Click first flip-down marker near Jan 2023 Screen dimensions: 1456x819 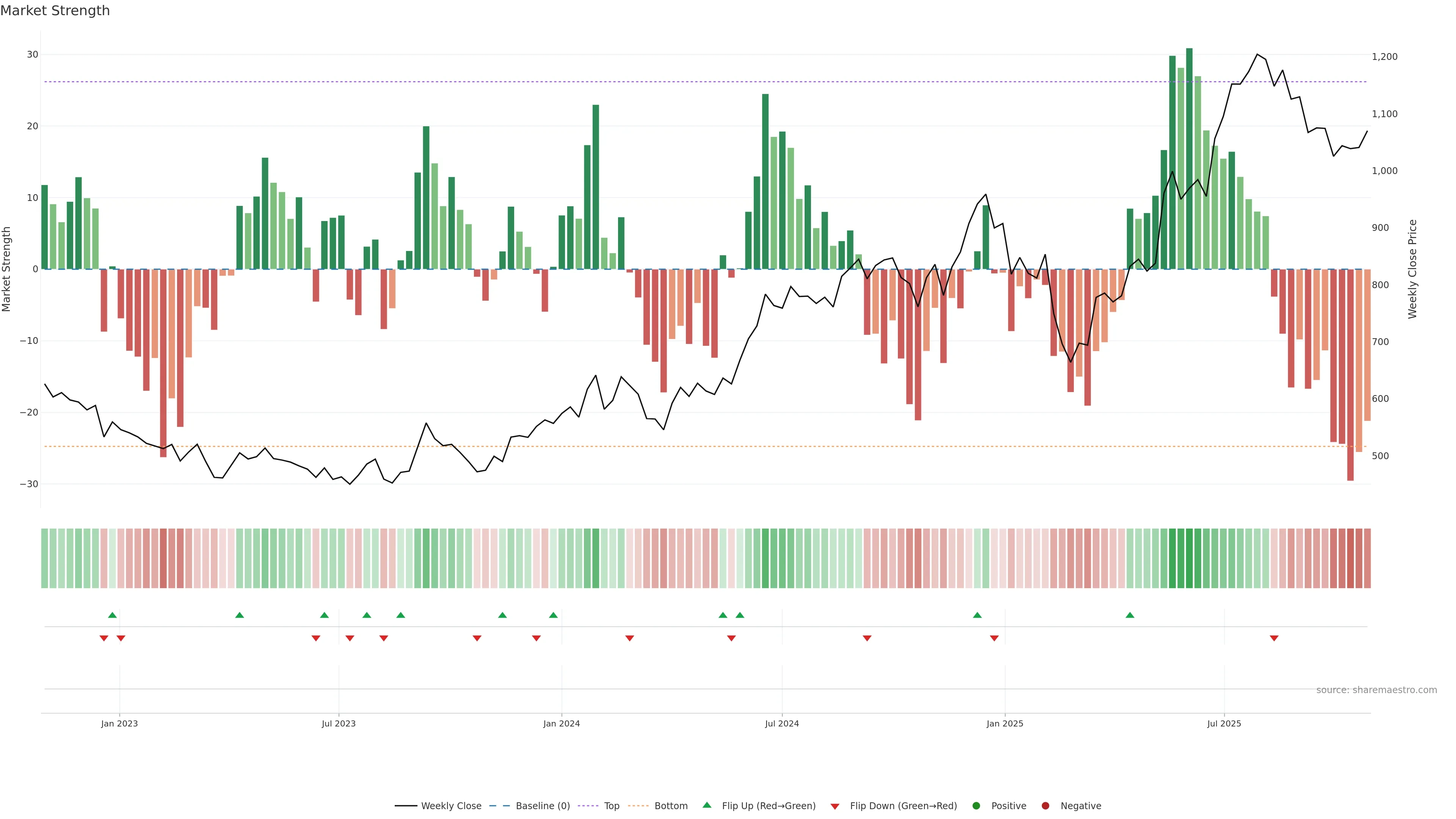point(104,638)
